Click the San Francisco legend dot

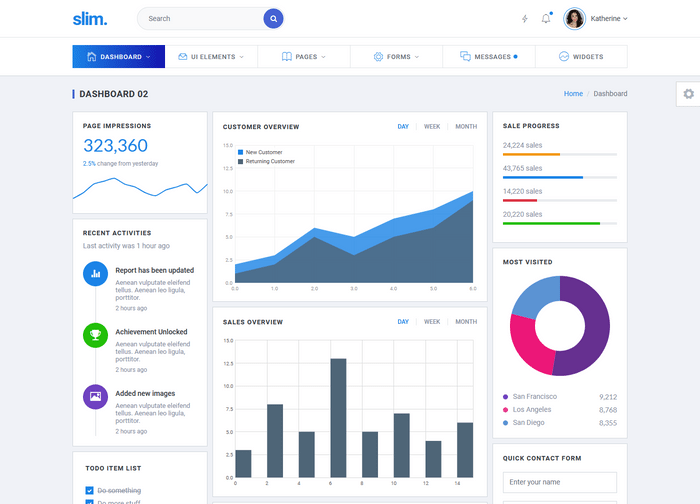click(505, 397)
